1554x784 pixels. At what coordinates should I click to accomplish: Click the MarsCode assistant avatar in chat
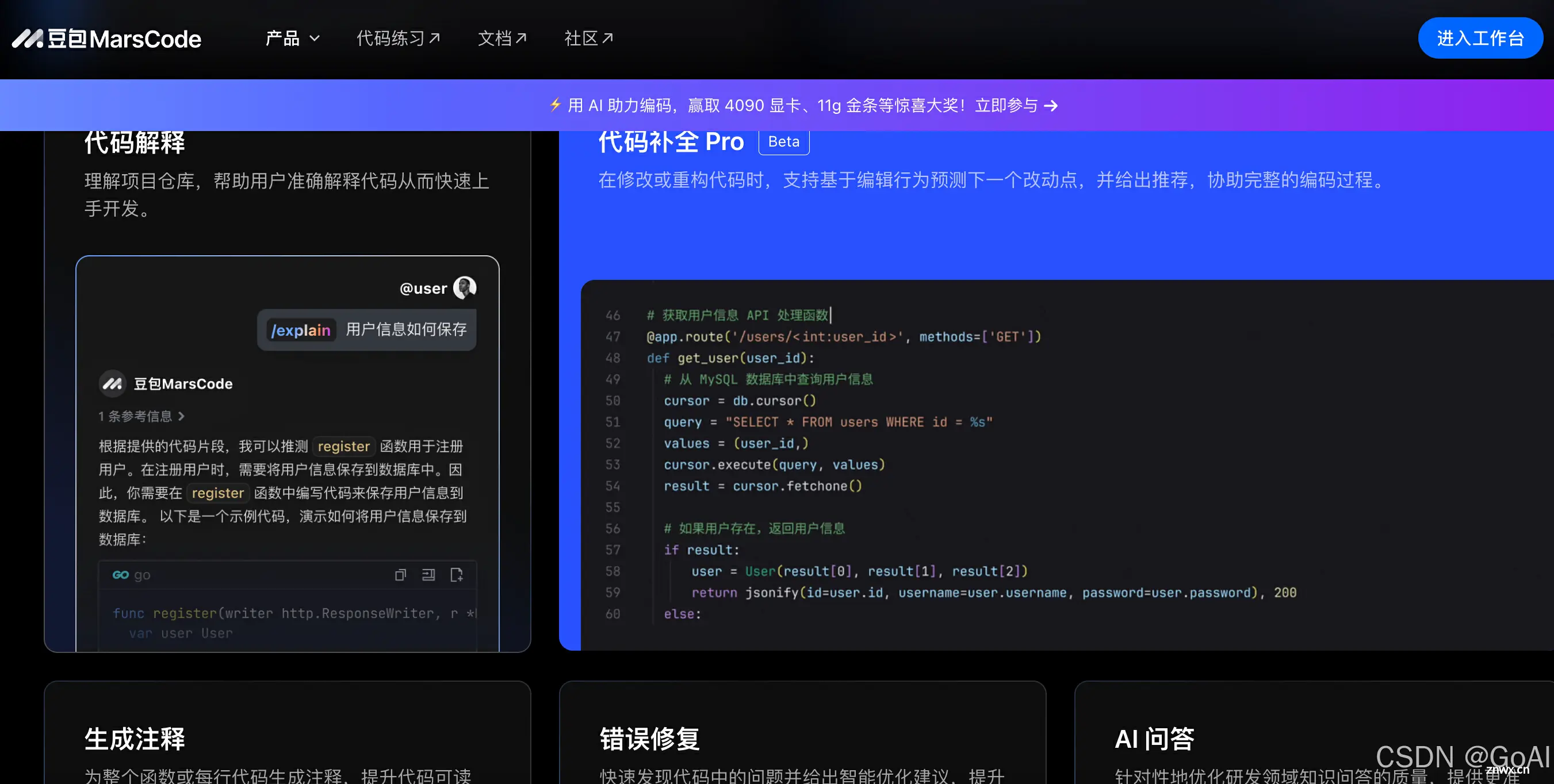click(x=112, y=383)
